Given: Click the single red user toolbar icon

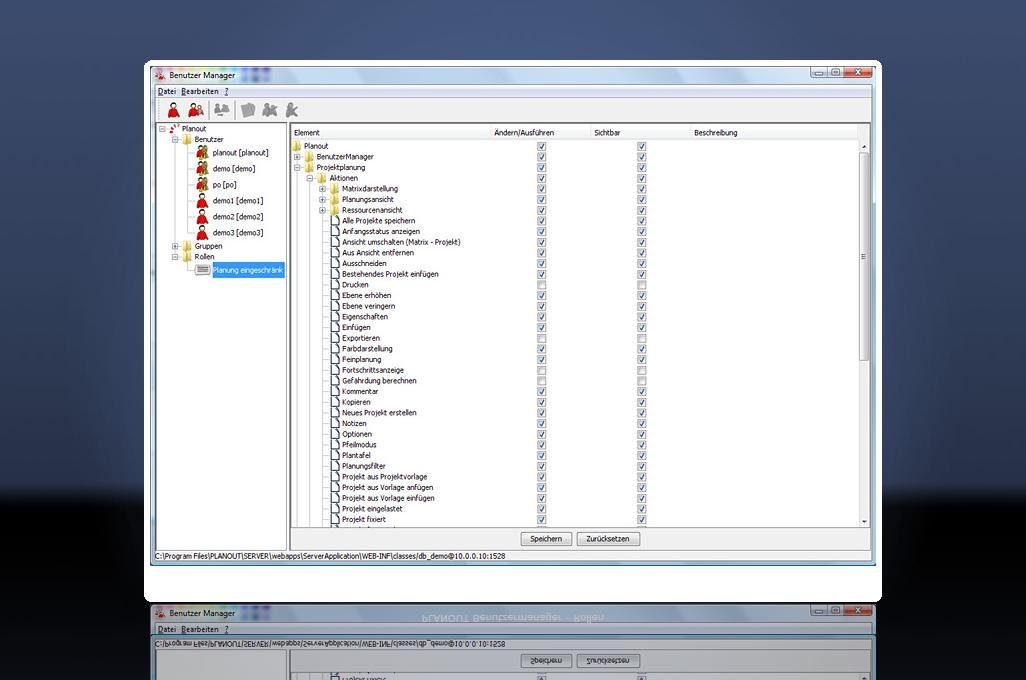Looking at the screenshot, I should [x=173, y=110].
